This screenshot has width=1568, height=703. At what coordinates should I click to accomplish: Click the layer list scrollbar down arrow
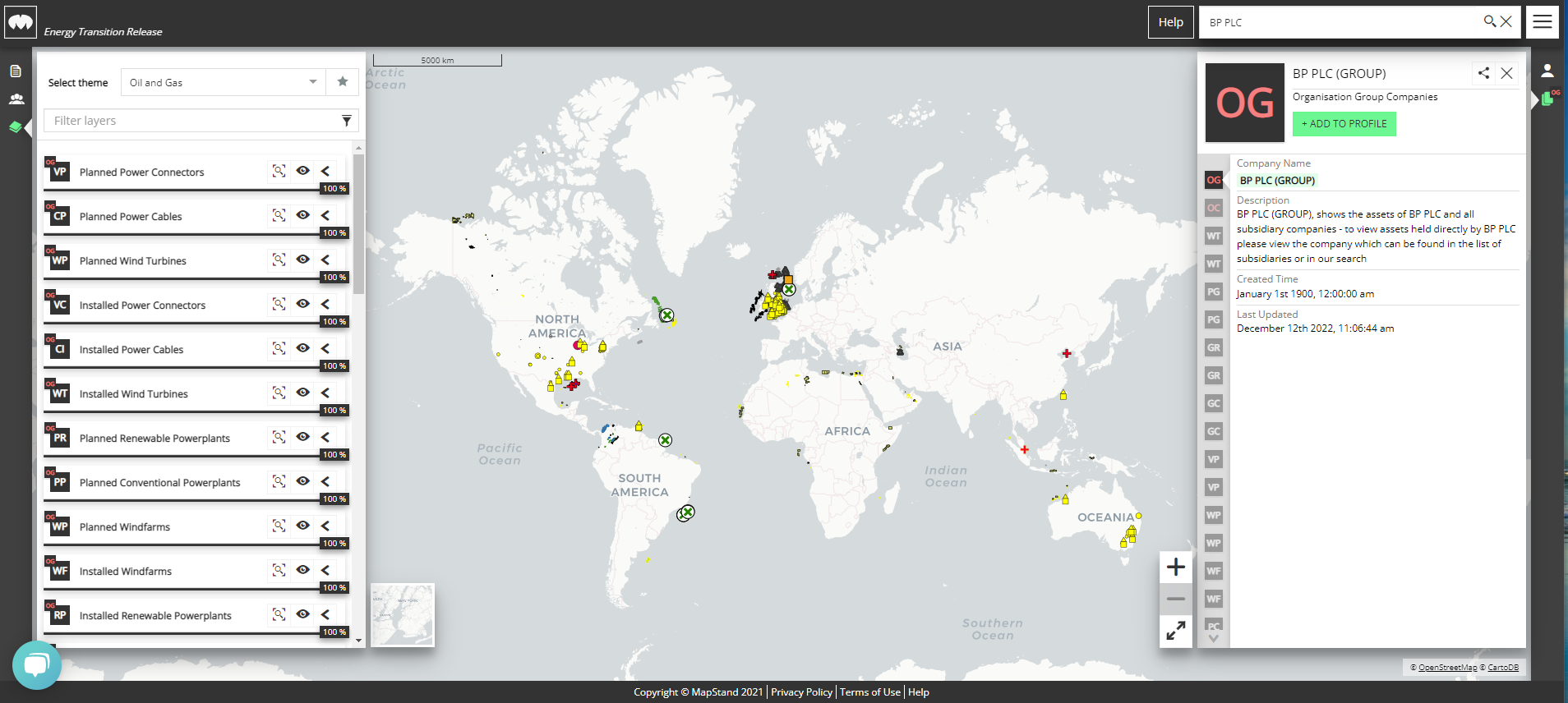358,641
